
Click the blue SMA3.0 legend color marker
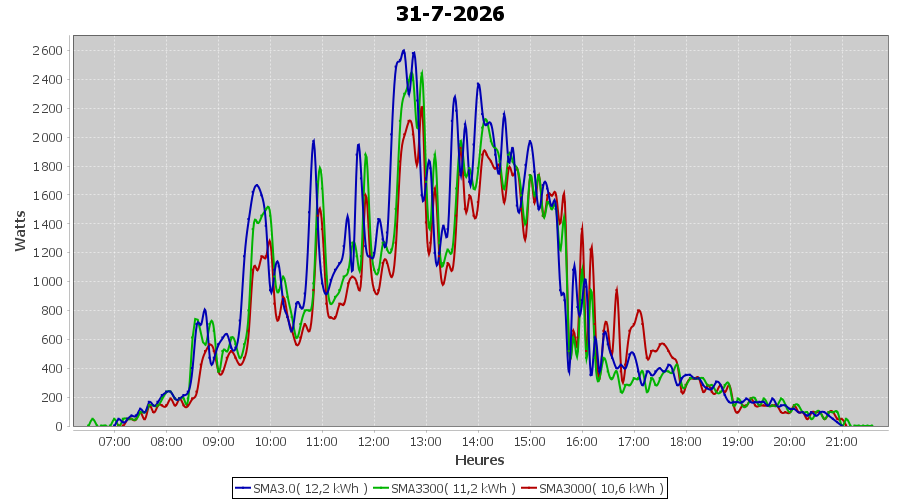point(243,489)
